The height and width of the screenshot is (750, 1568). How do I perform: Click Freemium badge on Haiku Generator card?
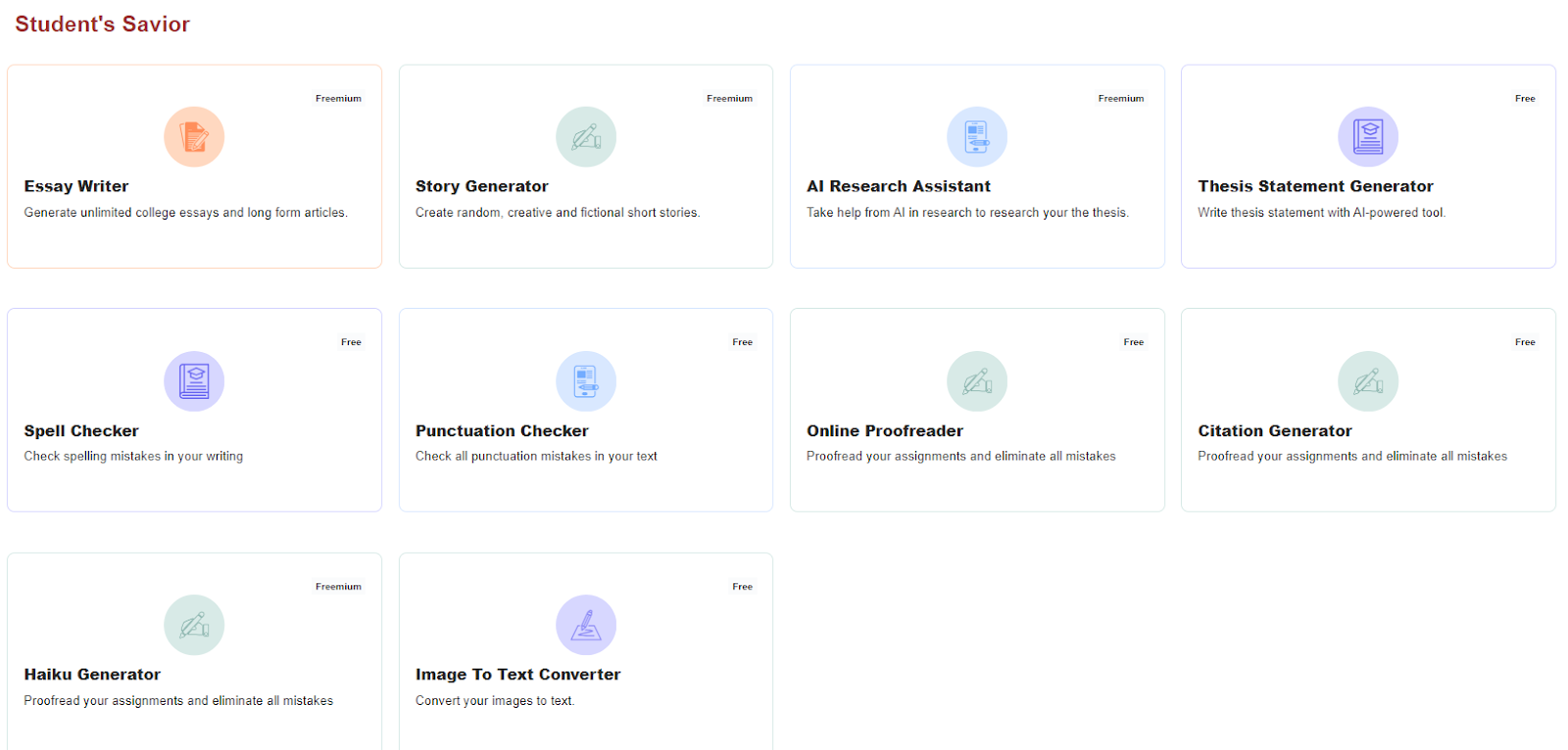point(338,586)
